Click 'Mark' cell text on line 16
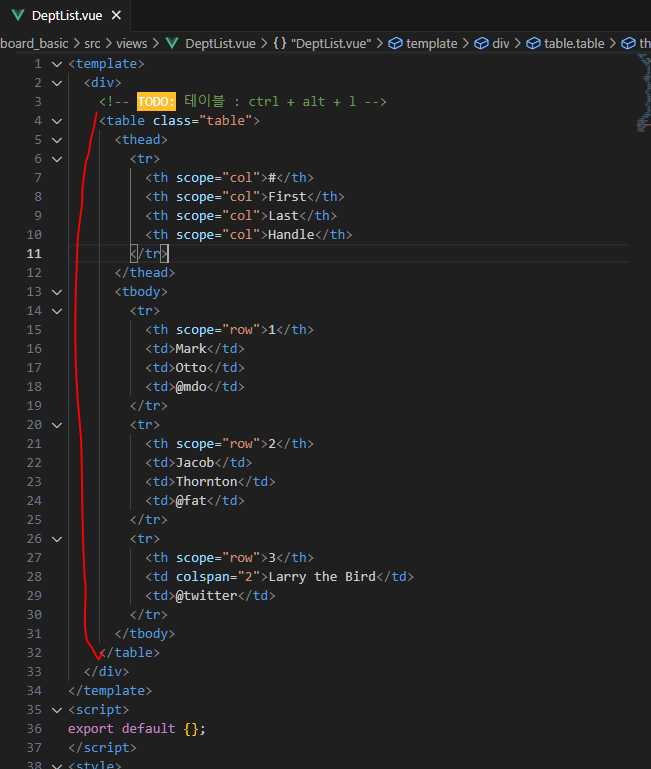Screen dimensions: 651x769 coord(191,349)
